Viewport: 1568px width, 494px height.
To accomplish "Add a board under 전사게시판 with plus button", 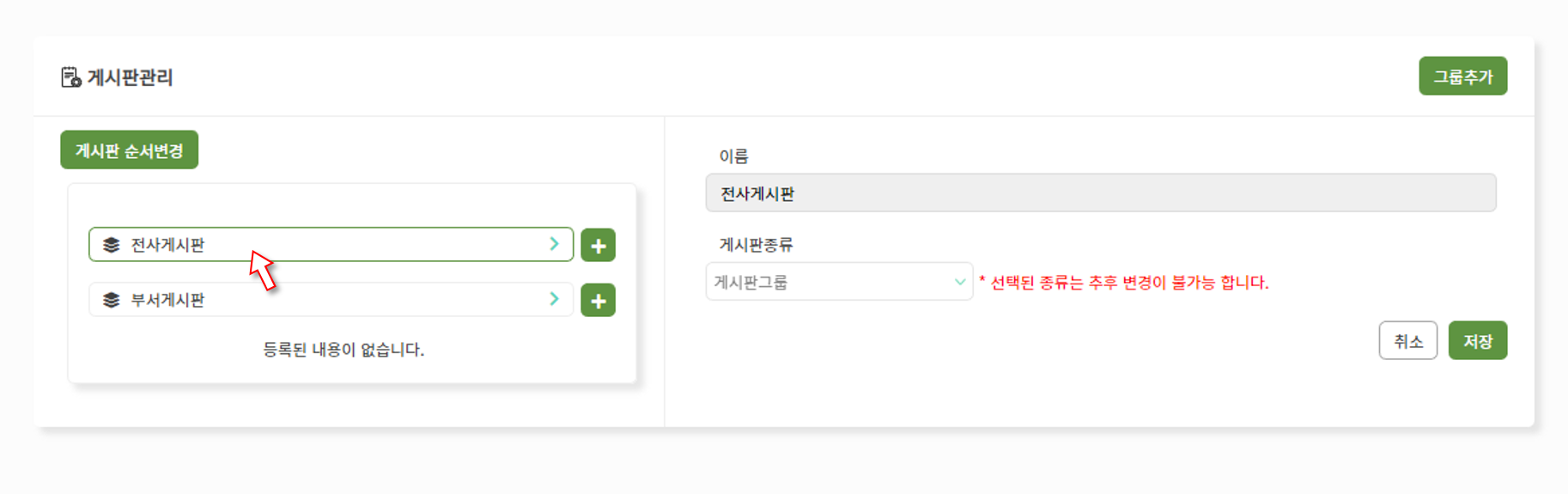I will click(598, 246).
